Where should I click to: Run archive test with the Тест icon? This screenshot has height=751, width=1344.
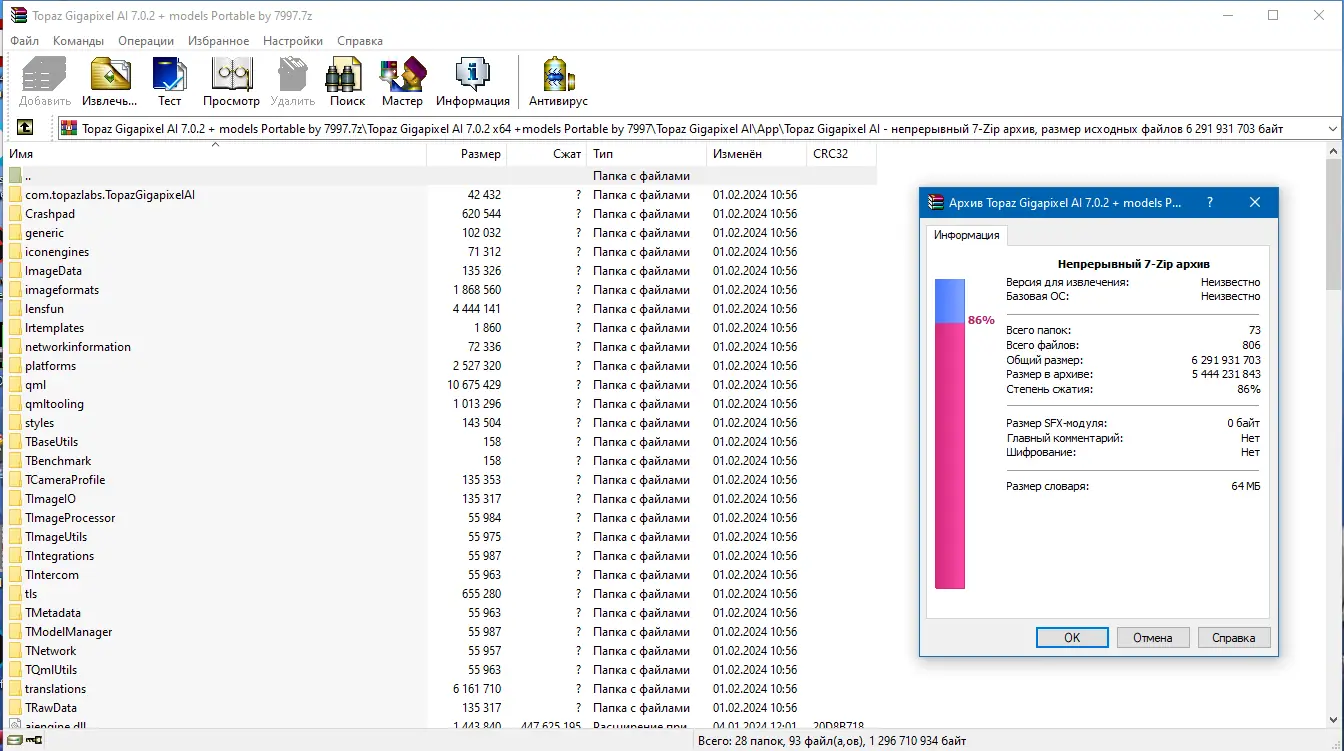(x=170, y=74)
